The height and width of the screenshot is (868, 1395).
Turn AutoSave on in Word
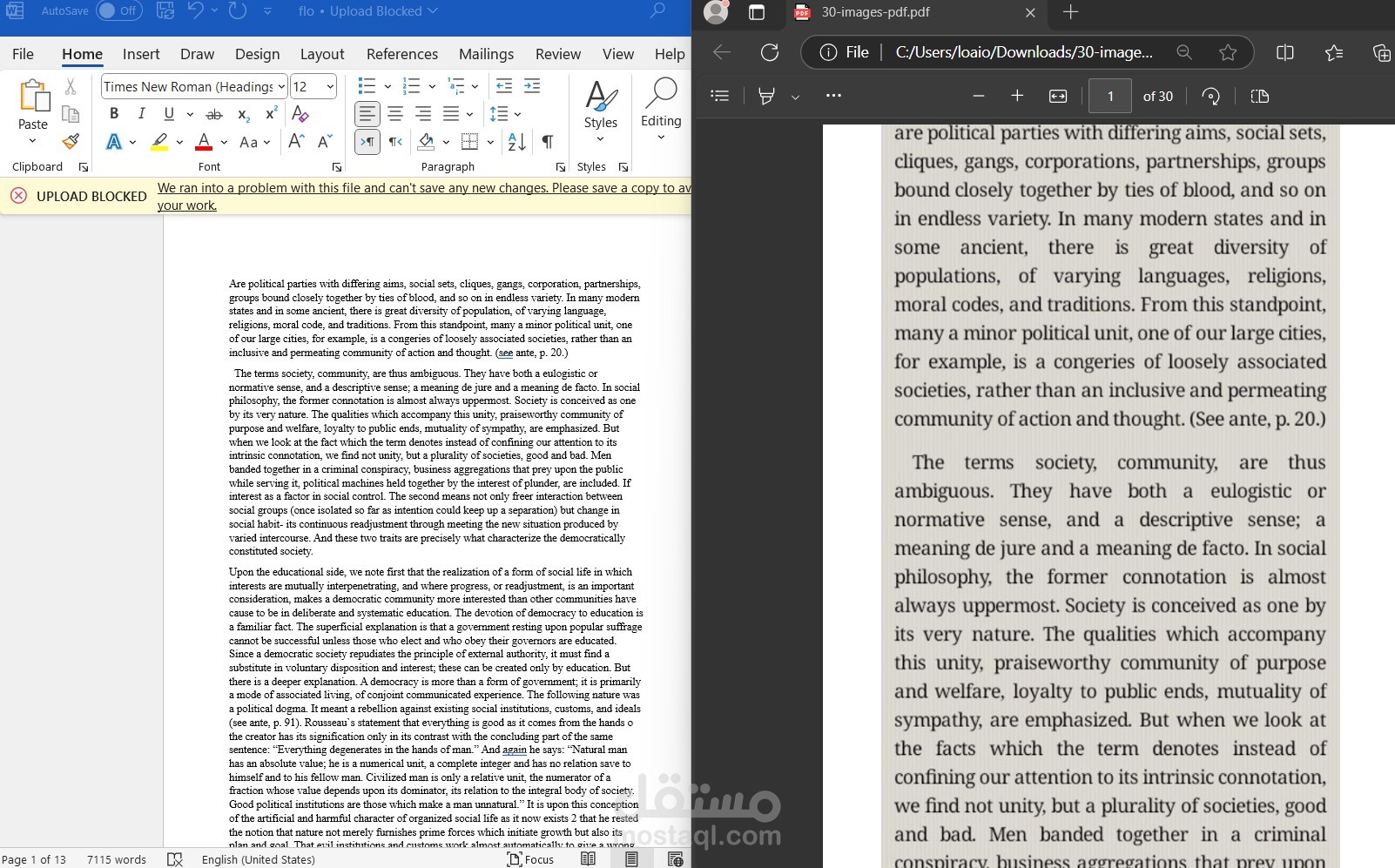pyautogui.click(x=118, y=11)
